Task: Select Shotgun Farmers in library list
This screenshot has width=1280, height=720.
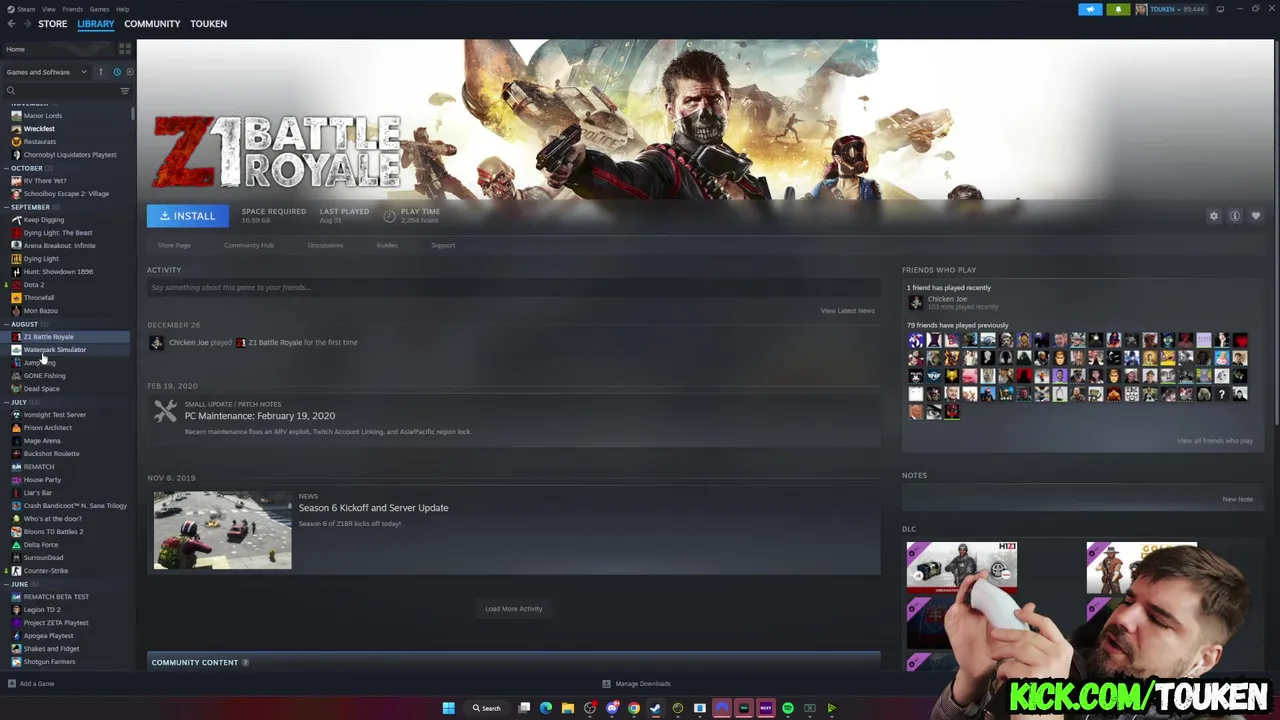Action: pyautogui.click(x=49, y=662)
